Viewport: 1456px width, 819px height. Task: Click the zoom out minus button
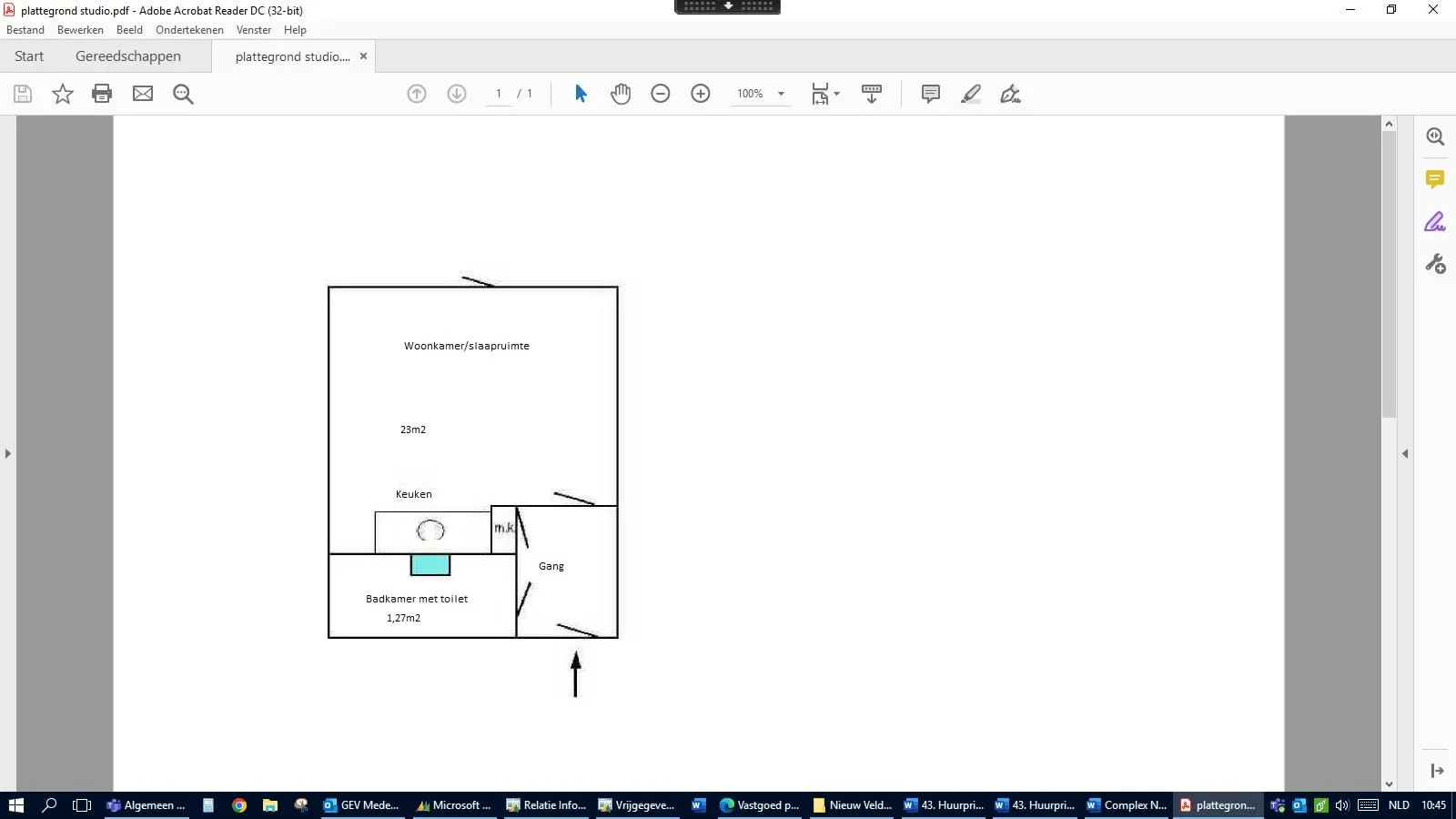[x=661, y=94]
